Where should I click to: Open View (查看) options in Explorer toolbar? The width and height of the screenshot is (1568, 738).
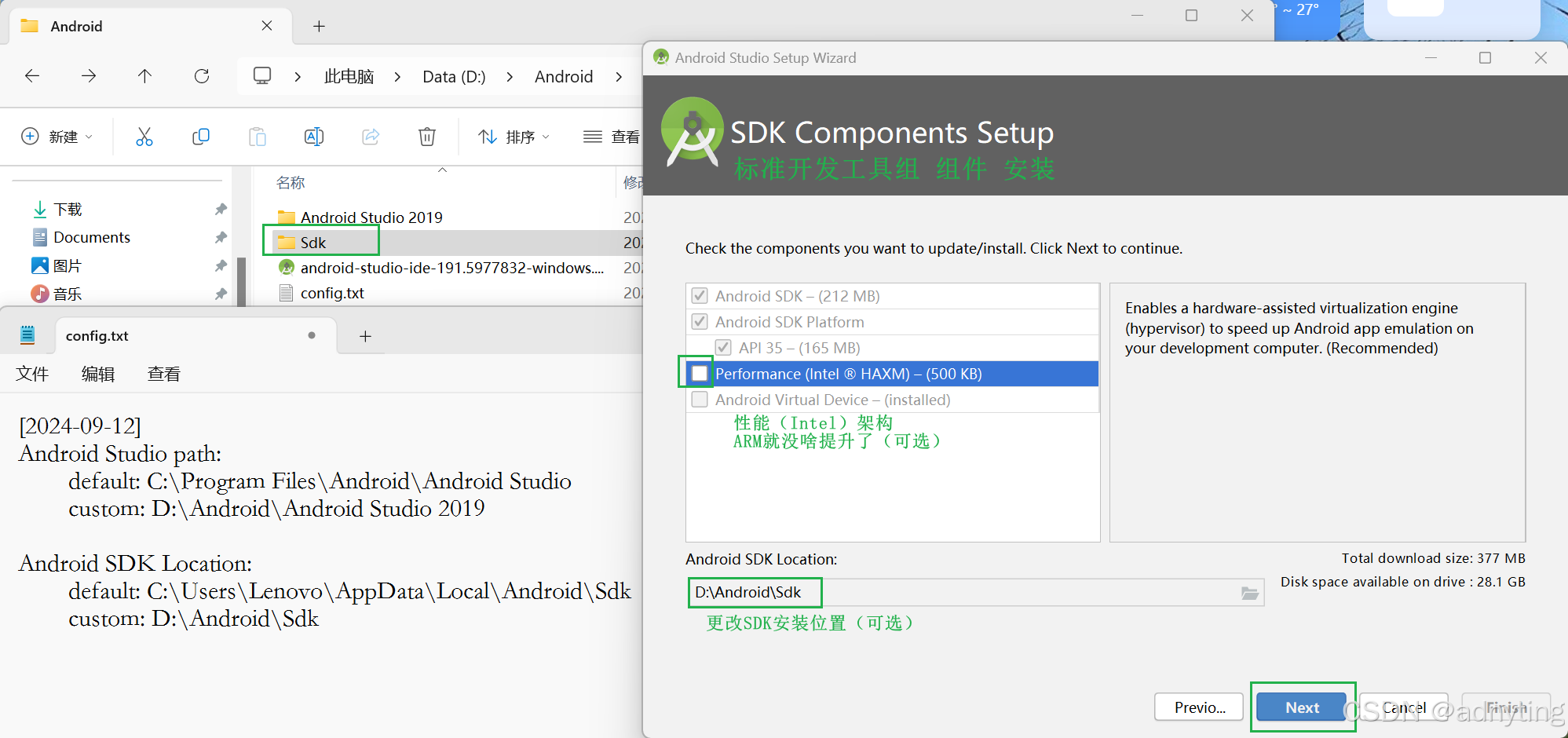[612, 137]
